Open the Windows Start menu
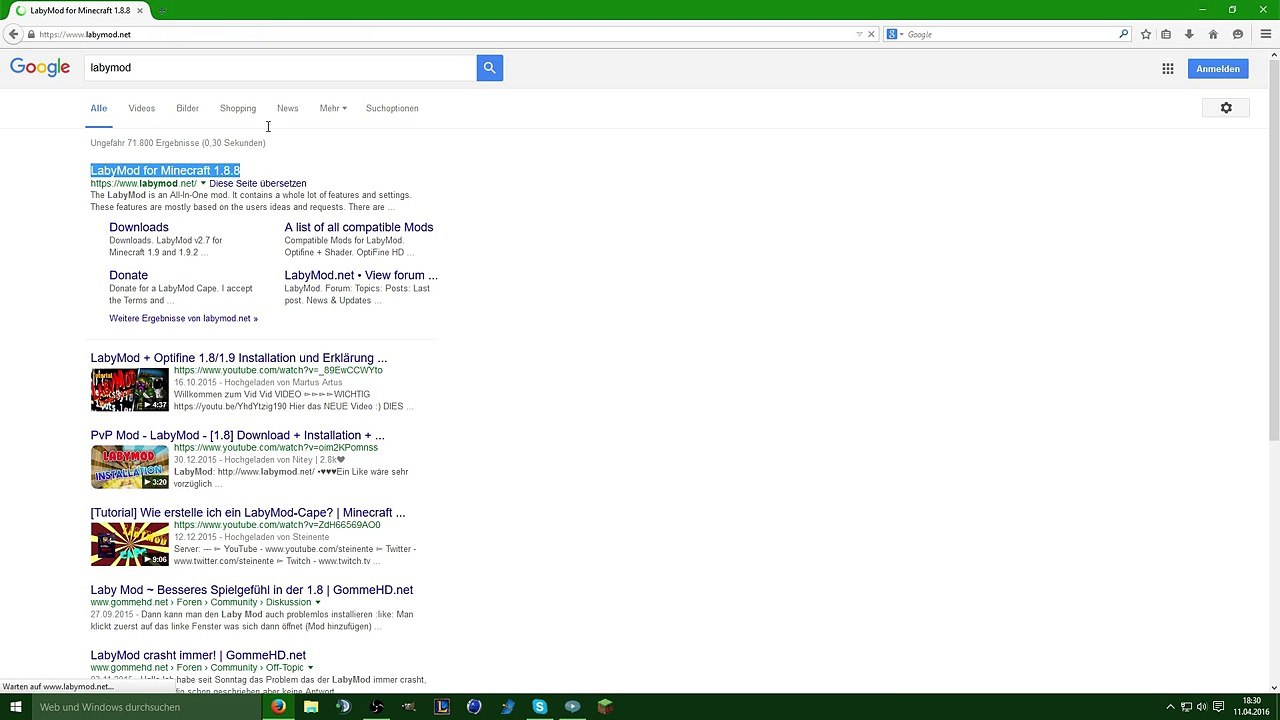Image resolution: width=1280 pixels, height=720 pixels. (x=16, y=707)
